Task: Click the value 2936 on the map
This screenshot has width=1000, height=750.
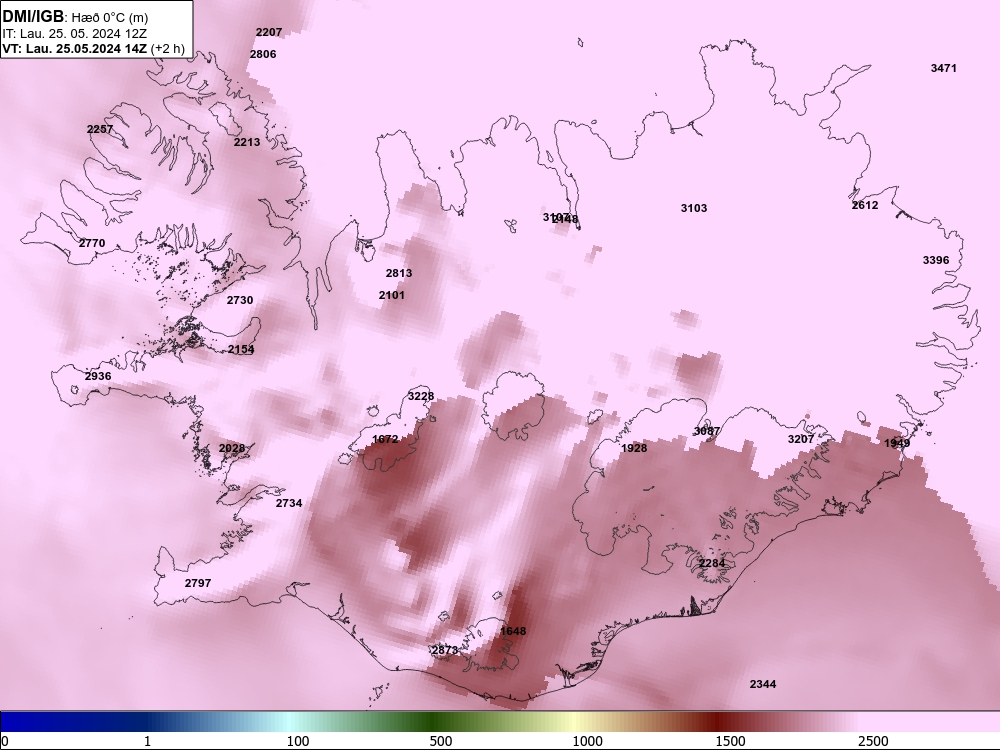Action: (x=98, y=376)
